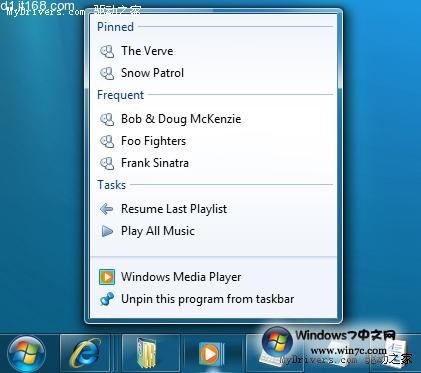Open Snow Patrol pinned item

pos(213,73)
